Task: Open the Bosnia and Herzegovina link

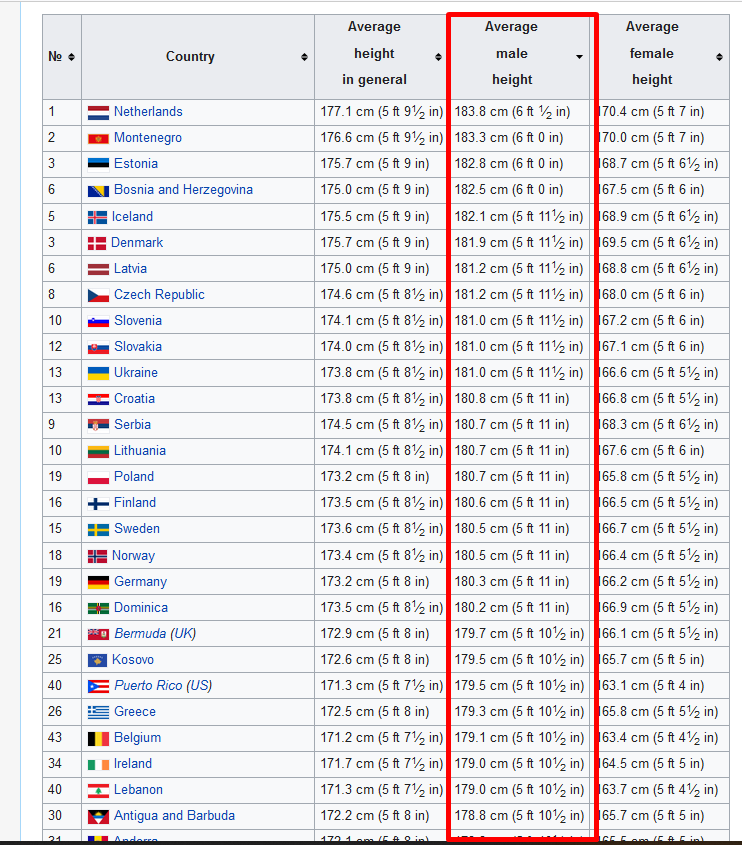Action: pyautogui.click(x=183, y=190)
